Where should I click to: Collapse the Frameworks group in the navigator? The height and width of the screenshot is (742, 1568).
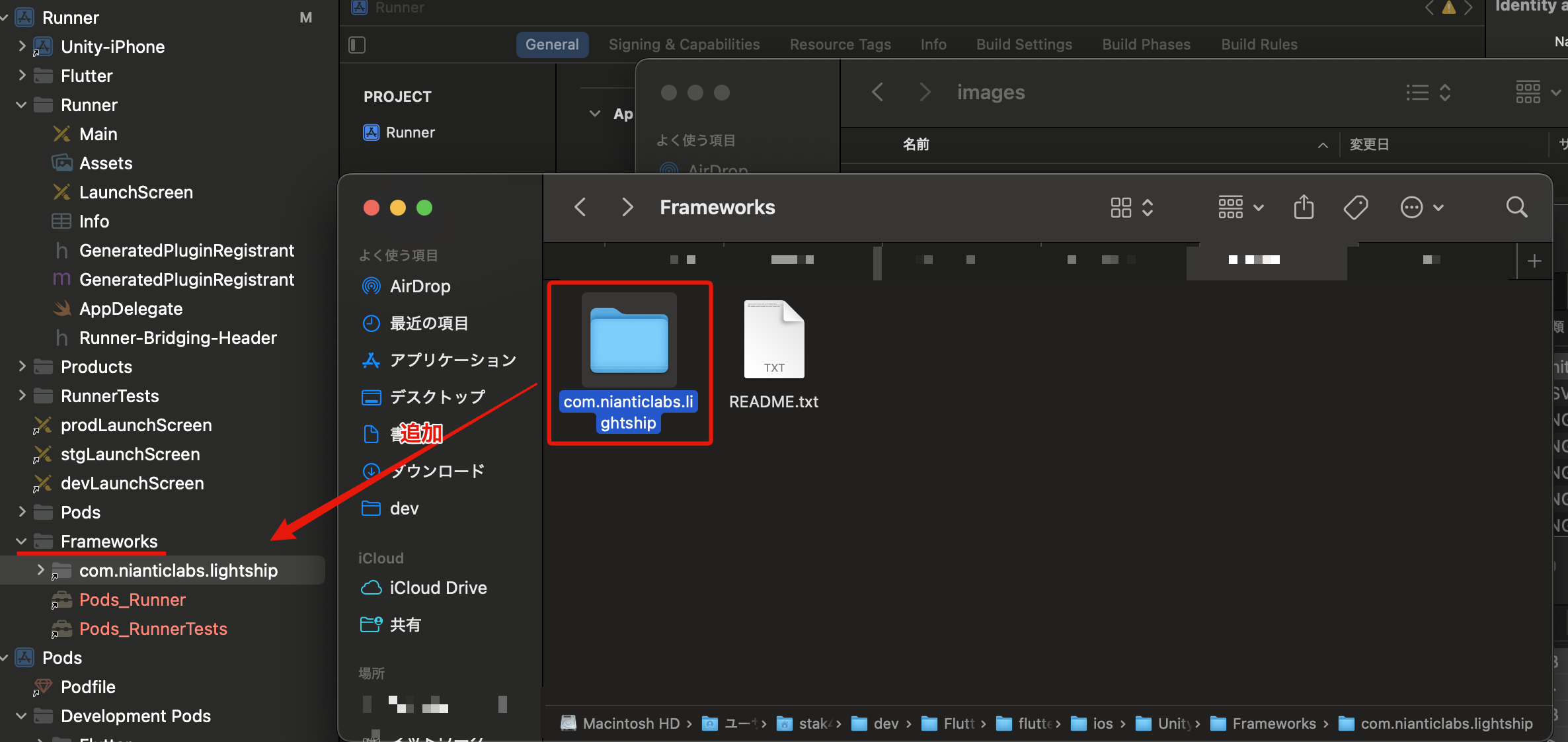[x=21, y=541]
